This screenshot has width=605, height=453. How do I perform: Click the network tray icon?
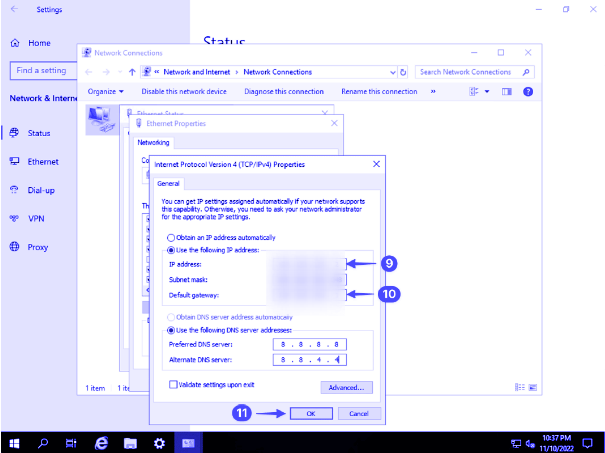click(515, 444)
